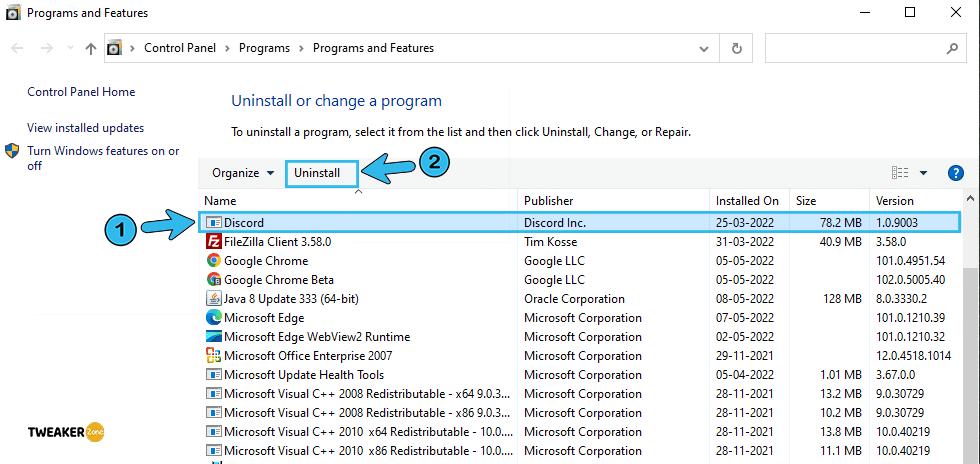Image resolution: width=980 pixels, height=464 pixels.
Task: Click the Google Chrome Beta icon
Action: tap(214, 280)
